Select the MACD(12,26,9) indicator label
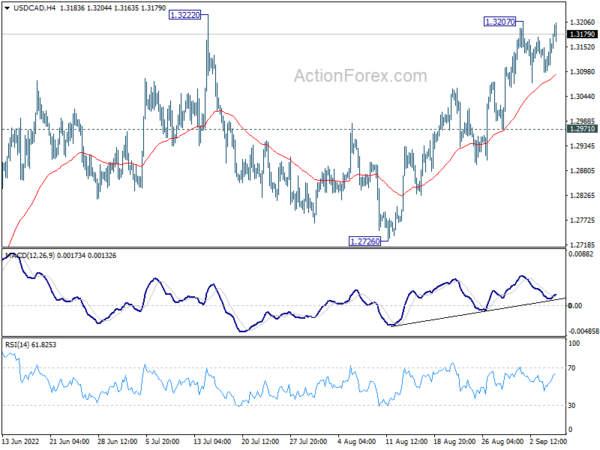The width and height of the screenshot is (600, 450). [x=30, y=256]
